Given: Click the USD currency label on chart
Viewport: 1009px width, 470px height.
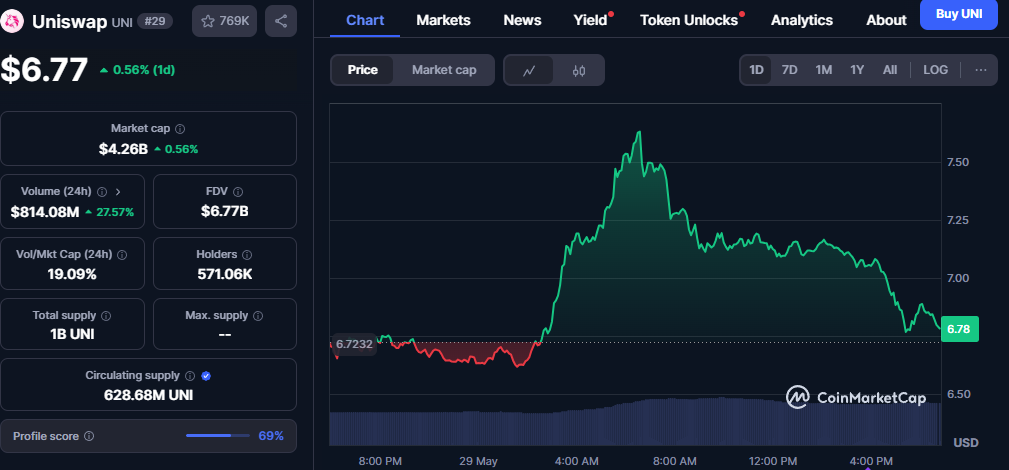Looking at the screenshot, I should click(966, 443).
